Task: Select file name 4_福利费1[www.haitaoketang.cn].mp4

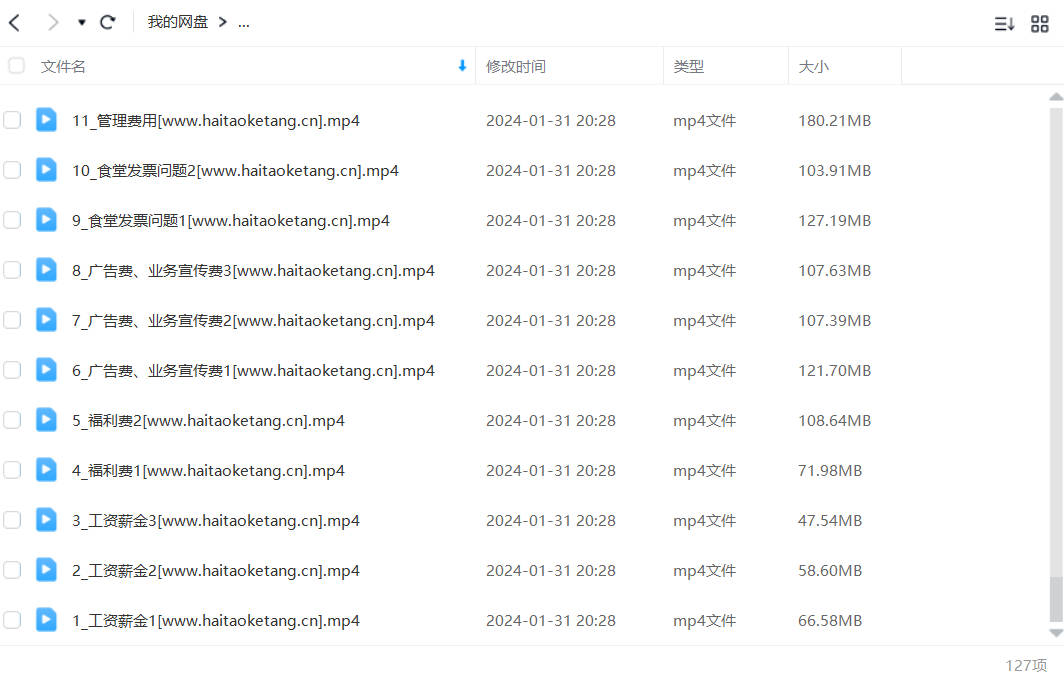Action: tap(208, 471)
